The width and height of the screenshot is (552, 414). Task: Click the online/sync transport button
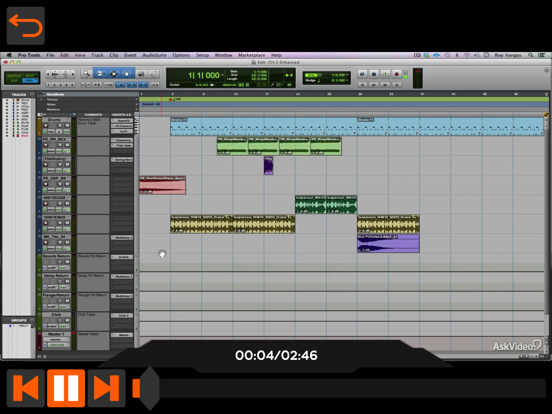(x=362, y=74)
